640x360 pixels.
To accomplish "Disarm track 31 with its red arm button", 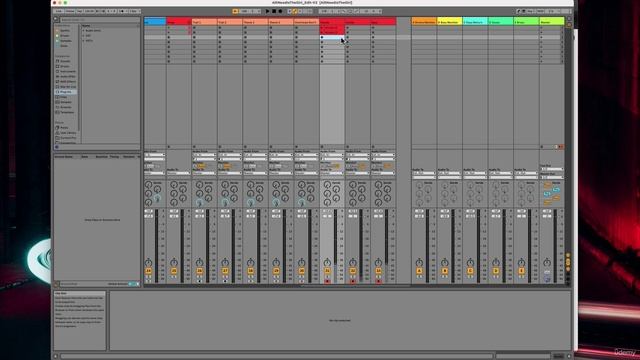I will [327, 281].
